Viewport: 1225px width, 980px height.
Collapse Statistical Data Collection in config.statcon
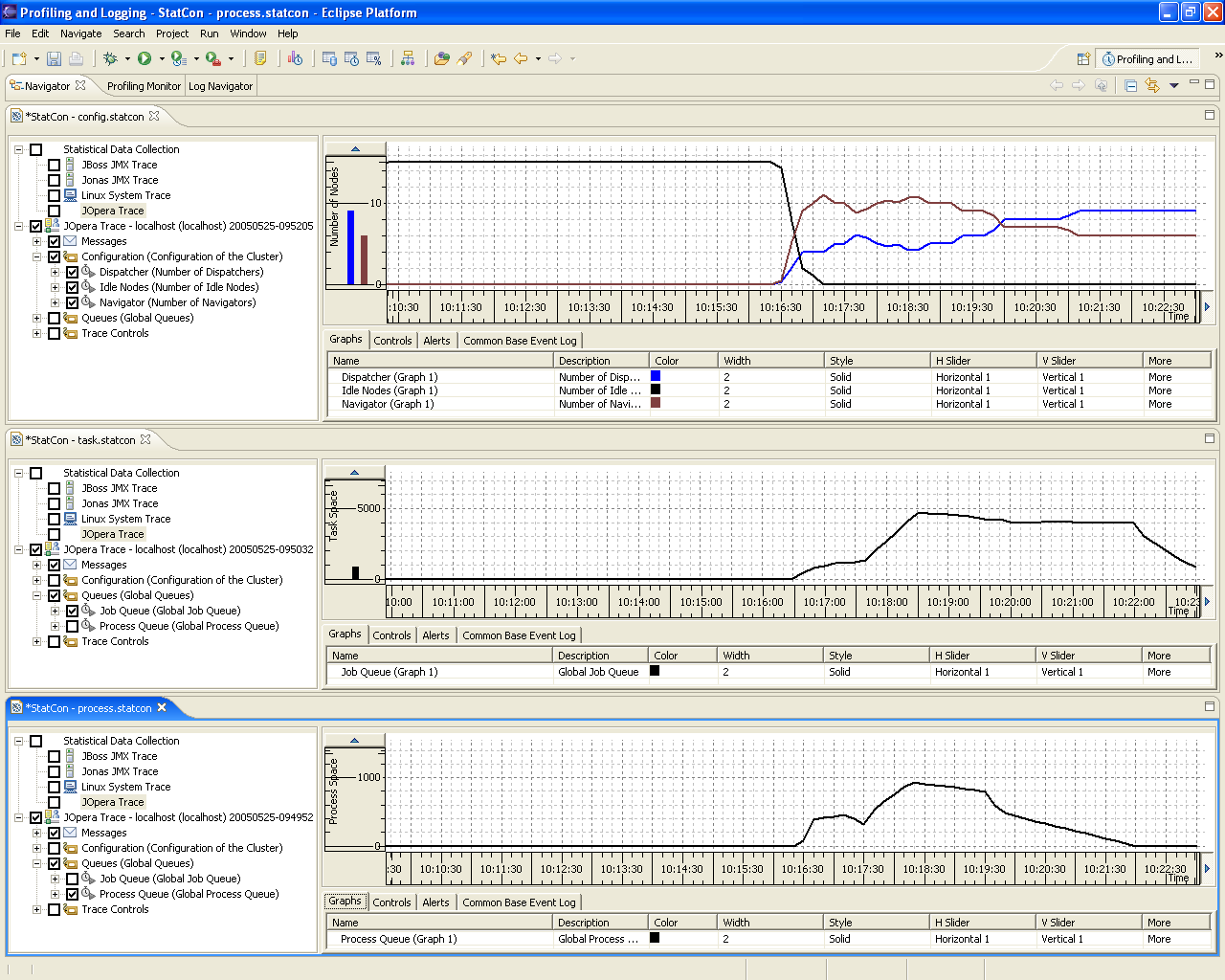[18, 149]
